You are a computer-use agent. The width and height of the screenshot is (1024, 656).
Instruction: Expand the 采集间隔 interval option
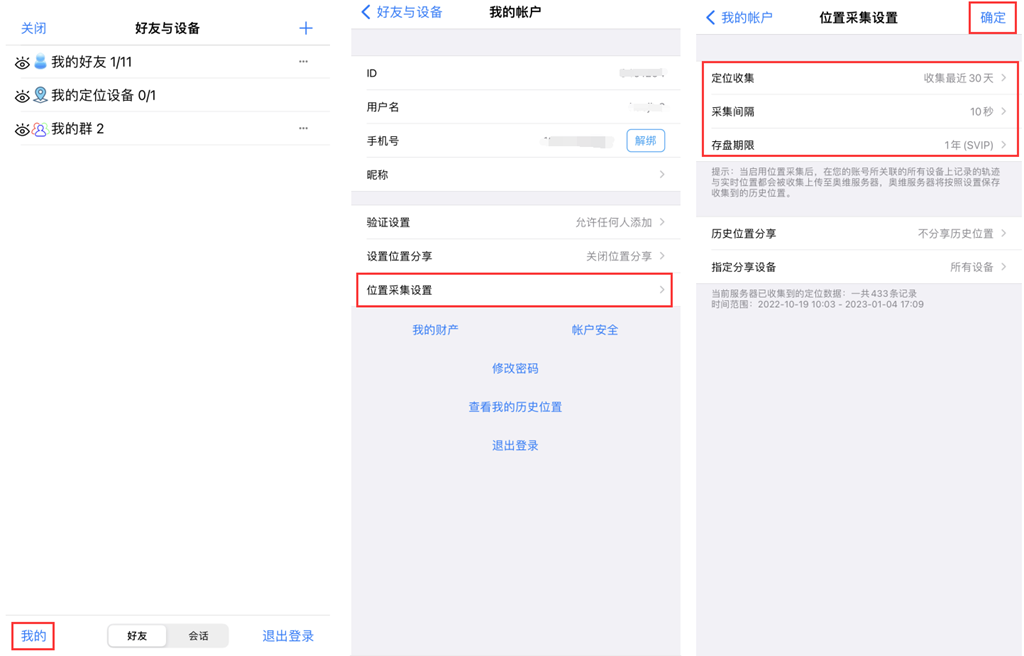[x=859, y=112]
